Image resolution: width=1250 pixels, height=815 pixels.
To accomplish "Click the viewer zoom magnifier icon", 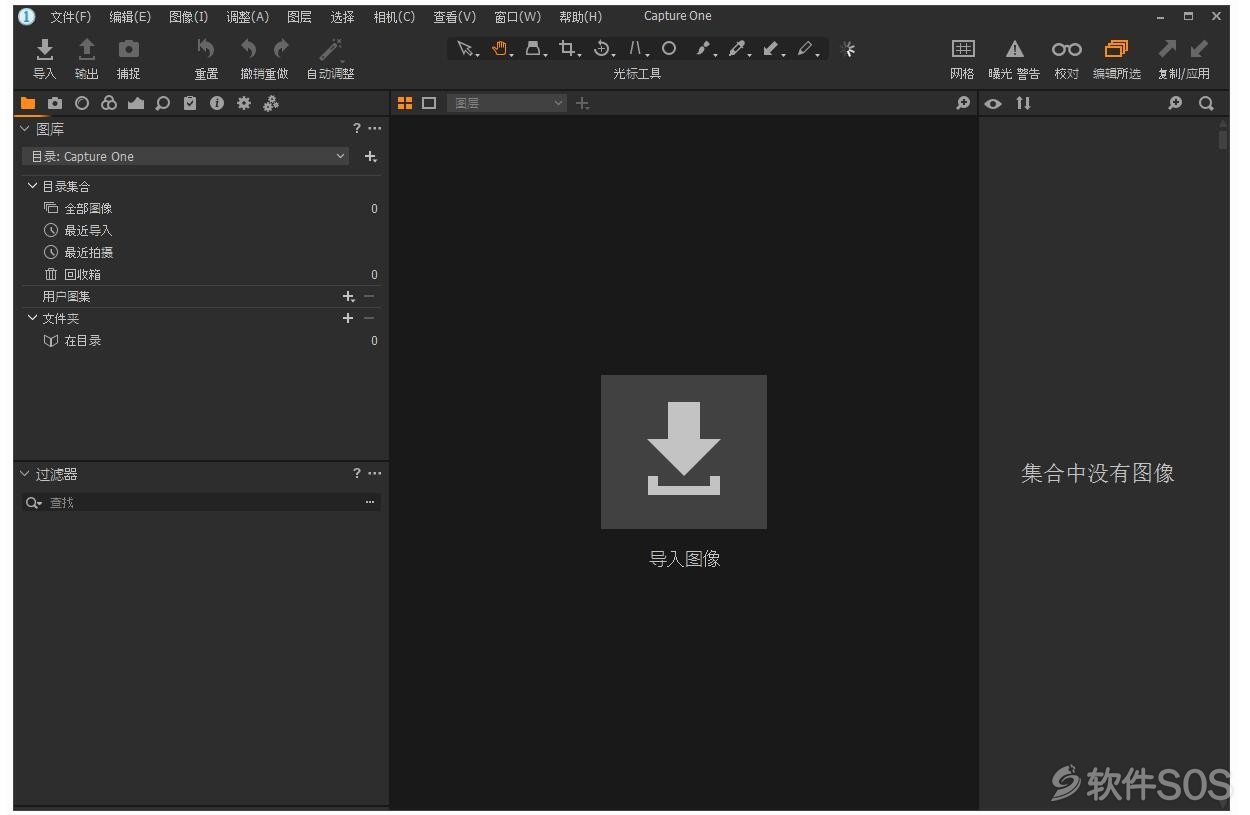I will (963, 103).
